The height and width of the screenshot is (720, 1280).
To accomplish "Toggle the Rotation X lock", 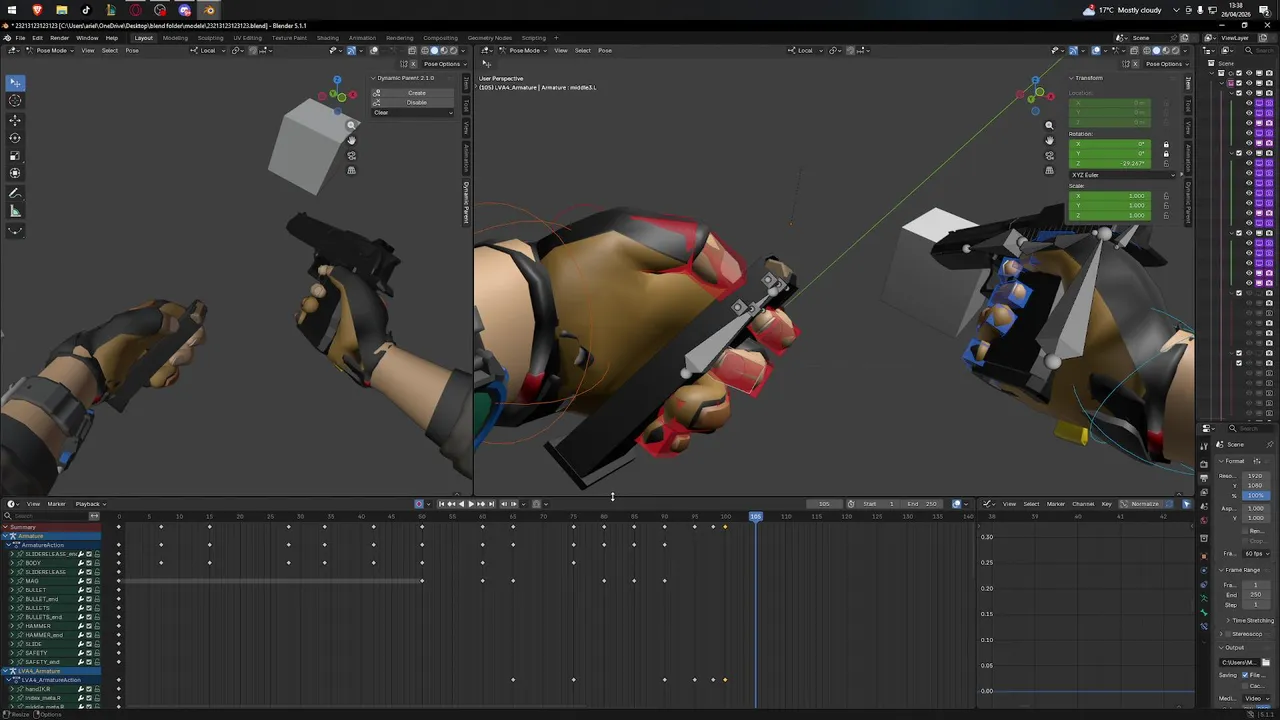I will tap(1166, 145).
